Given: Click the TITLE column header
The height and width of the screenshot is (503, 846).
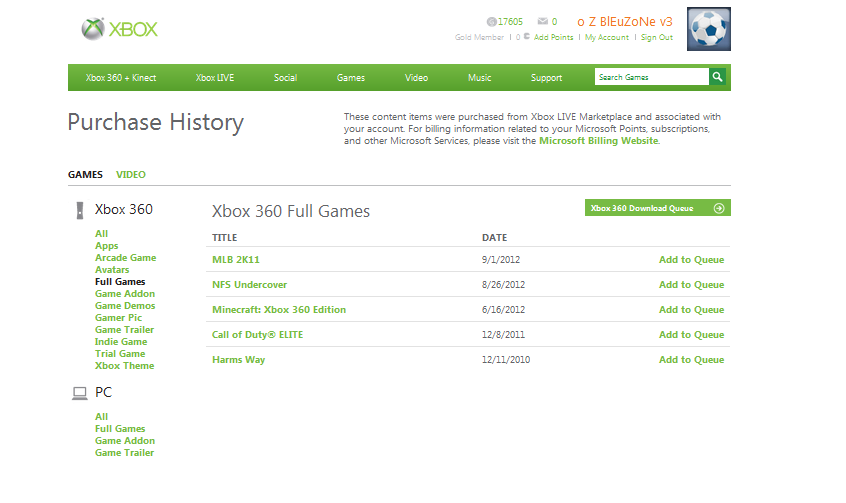Looking at the screenshot, I should pos(224,237).
